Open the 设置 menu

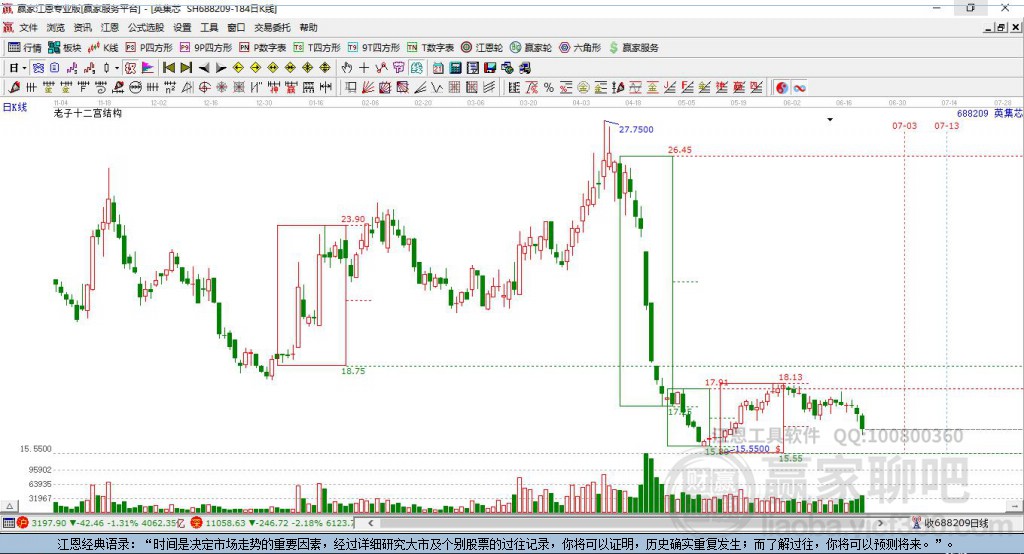182,27
